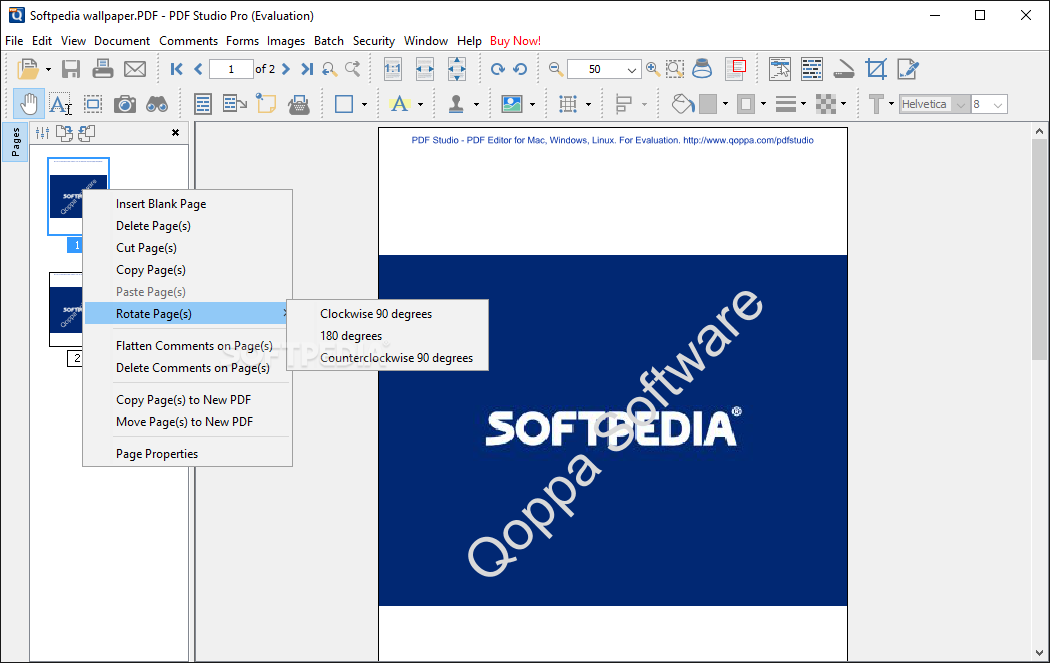Select the Crop pages tool
This screenshot has height=663, width=1050.
(x=876, y=69)
